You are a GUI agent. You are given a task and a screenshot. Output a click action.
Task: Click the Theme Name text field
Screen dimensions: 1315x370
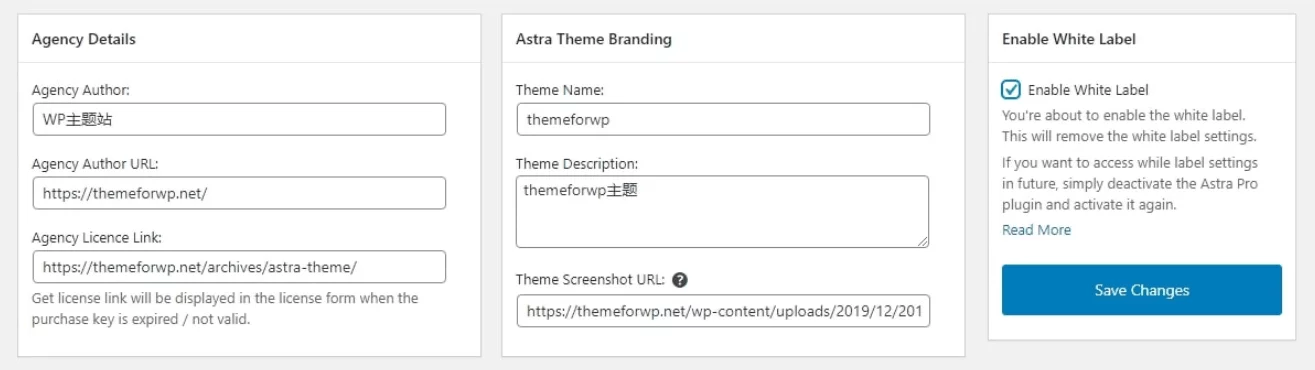[723, 120]
